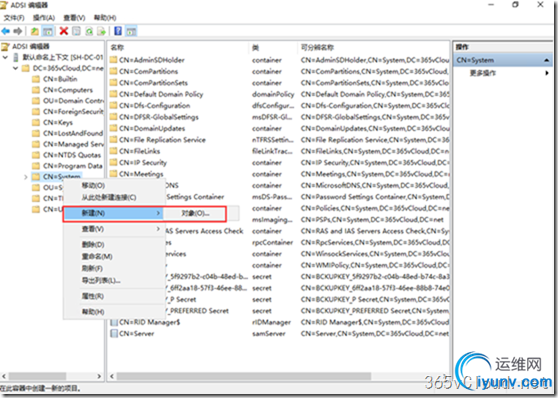The width and height of the screenshot is (558, 398).
Task: Click 更多操作 in the actions pane
Action: [483, 73]
